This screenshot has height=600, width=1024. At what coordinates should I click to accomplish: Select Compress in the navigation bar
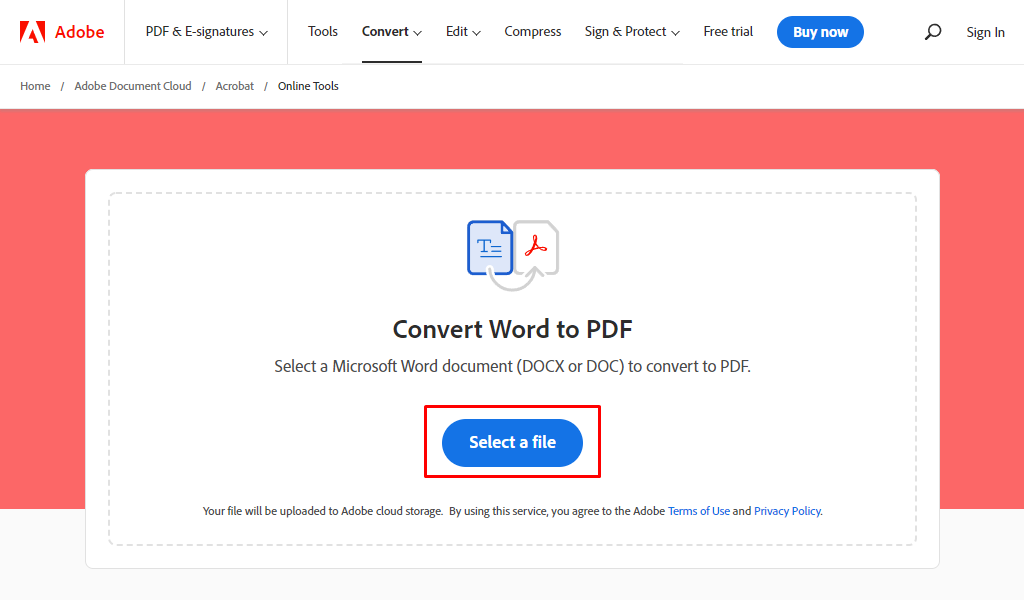533,32
